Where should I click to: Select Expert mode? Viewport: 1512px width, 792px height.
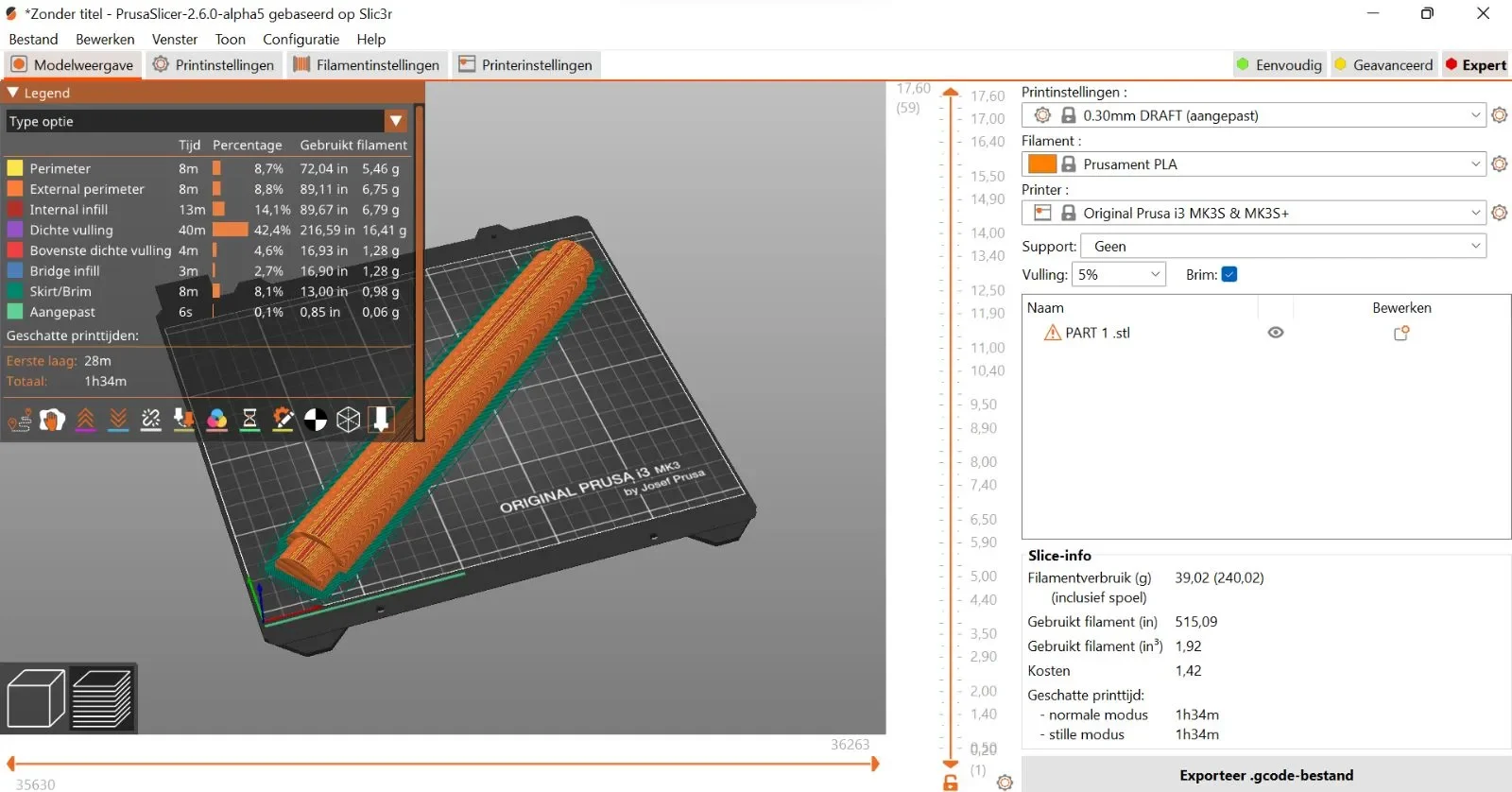click(x=1476, y=64)
